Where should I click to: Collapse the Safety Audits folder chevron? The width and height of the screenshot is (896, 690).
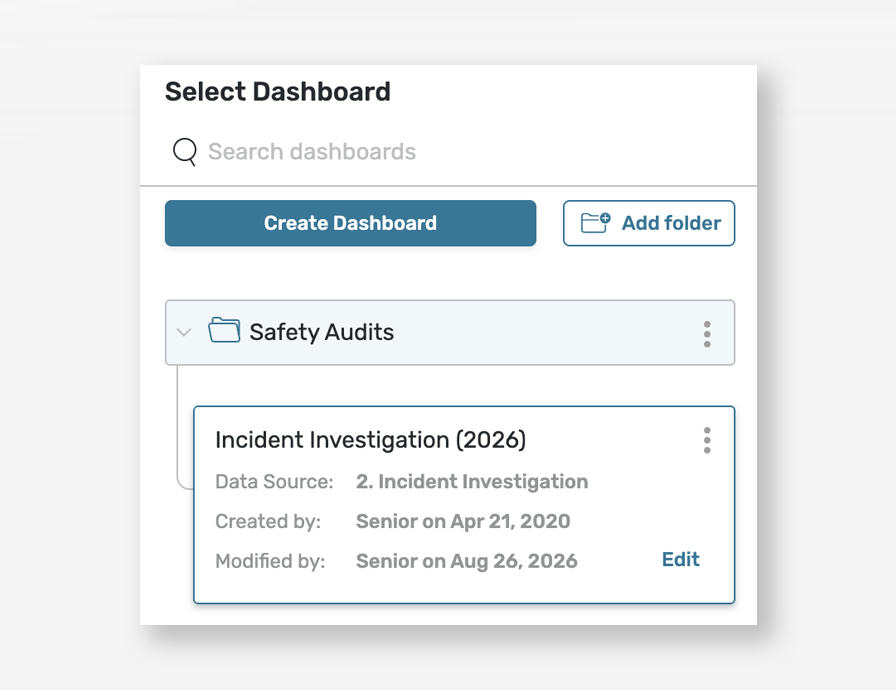point(184,332)
